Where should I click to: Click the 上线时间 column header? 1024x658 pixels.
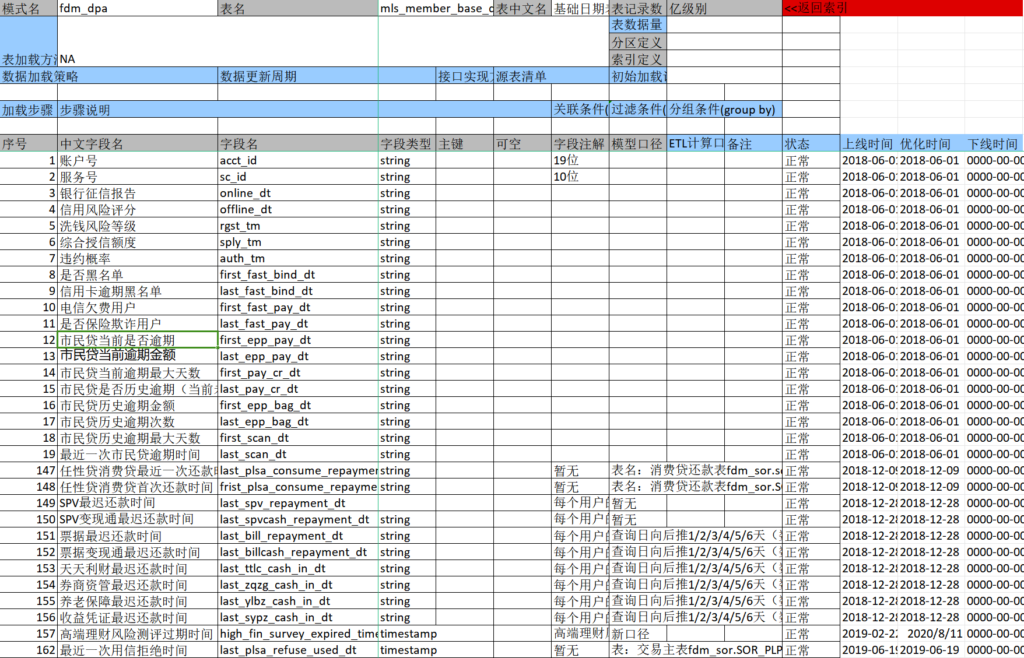point(868,144)
